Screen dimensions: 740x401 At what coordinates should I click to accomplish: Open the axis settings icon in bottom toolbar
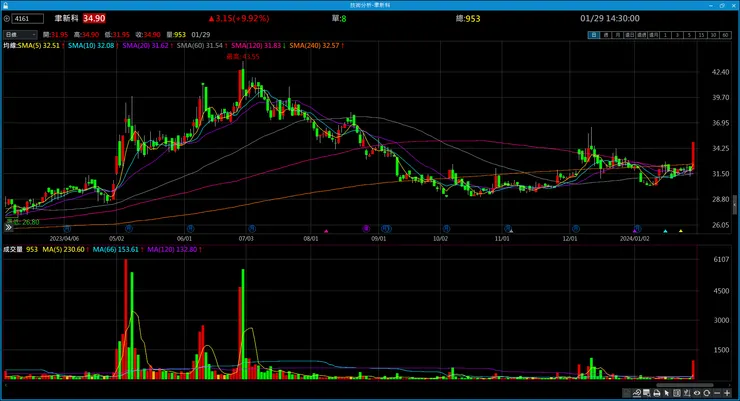coord(687,393)
